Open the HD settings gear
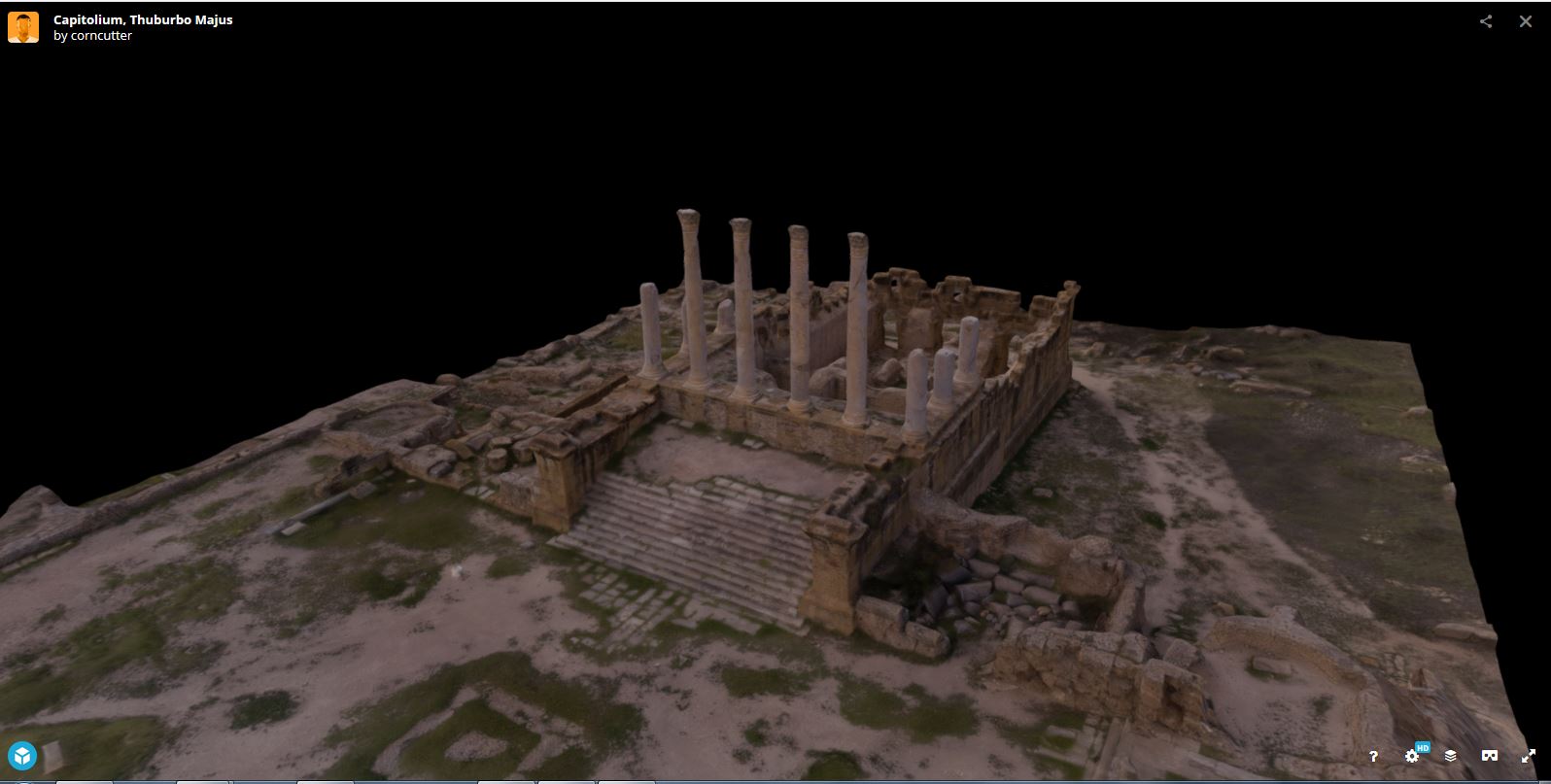Image resolution: width=1551 pixels, height=784 pixels. (1413, 756)
